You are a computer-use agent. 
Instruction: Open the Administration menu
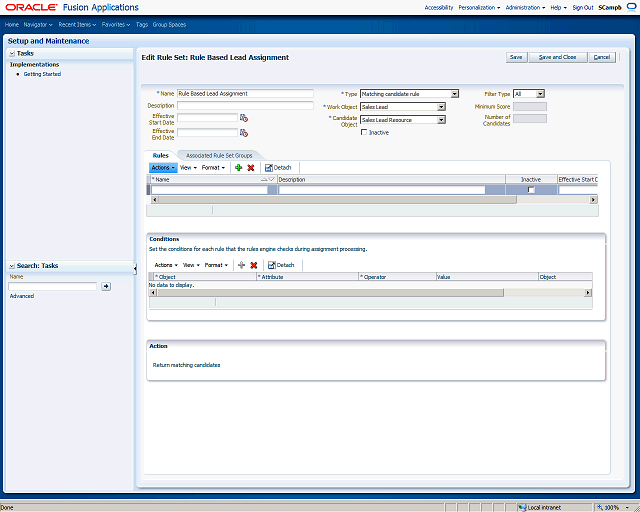(x=525, y=7)
